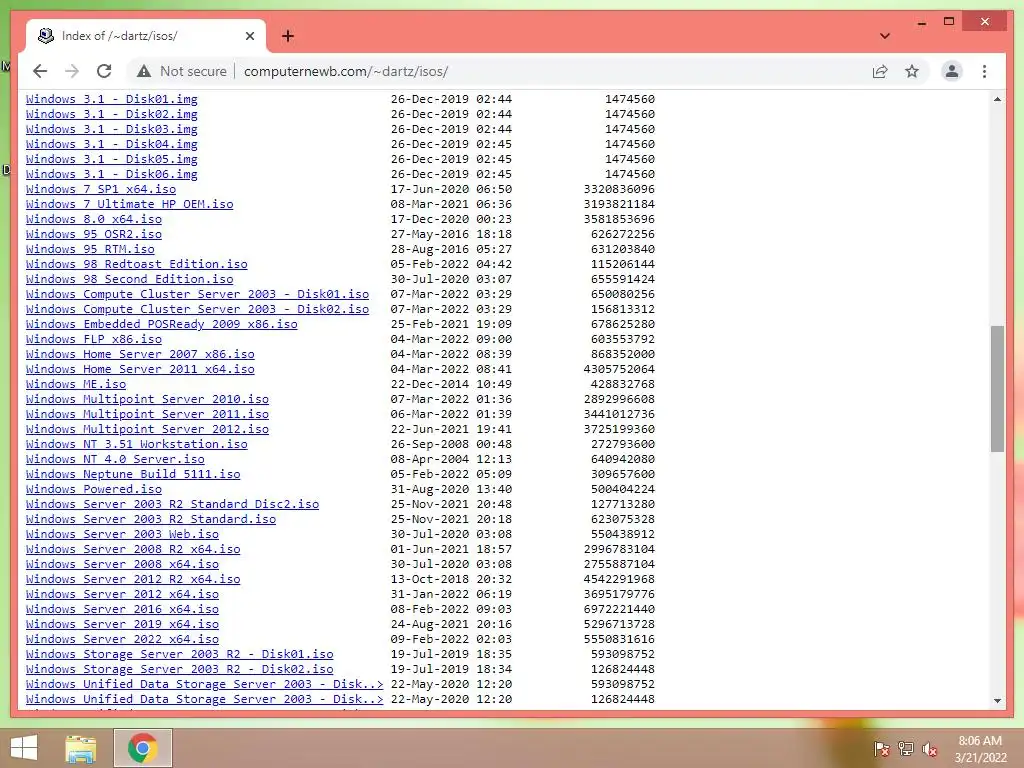Open Windows 98 Redtoast Edition.iso link
Viewport: 1024px width, 768px height.
point(136,264)
